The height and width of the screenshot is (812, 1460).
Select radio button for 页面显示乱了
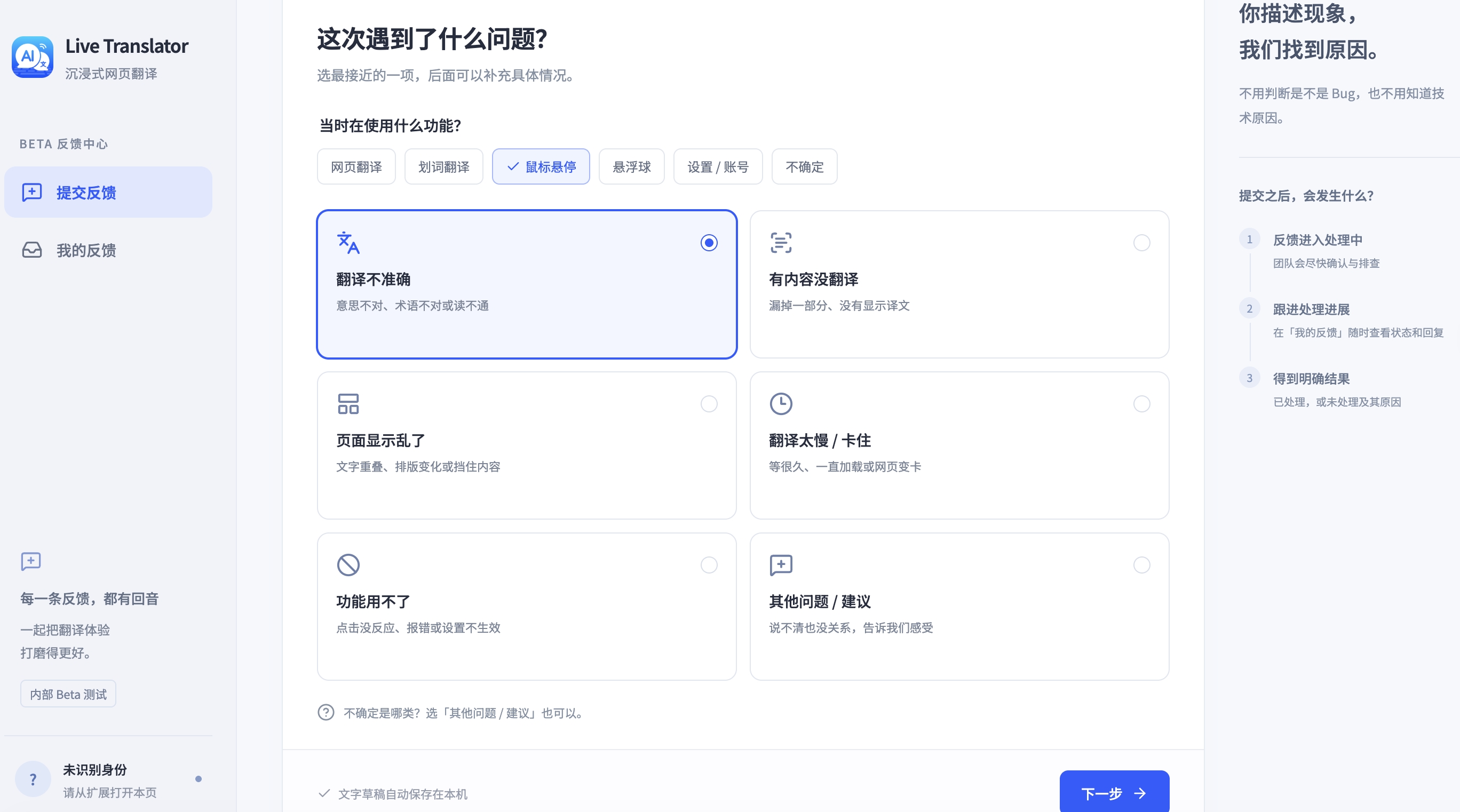point(709,404)
